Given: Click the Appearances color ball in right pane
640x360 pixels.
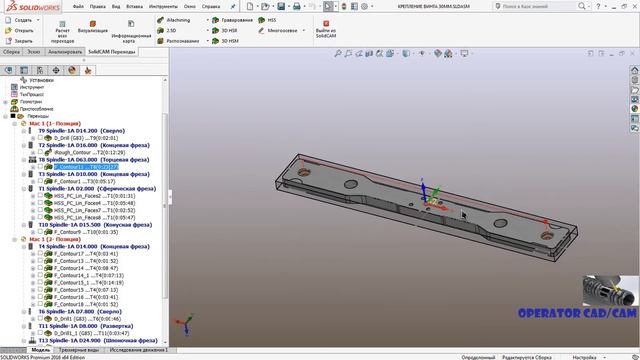Looking at the screenshot, I should click(x=634, y=109).
